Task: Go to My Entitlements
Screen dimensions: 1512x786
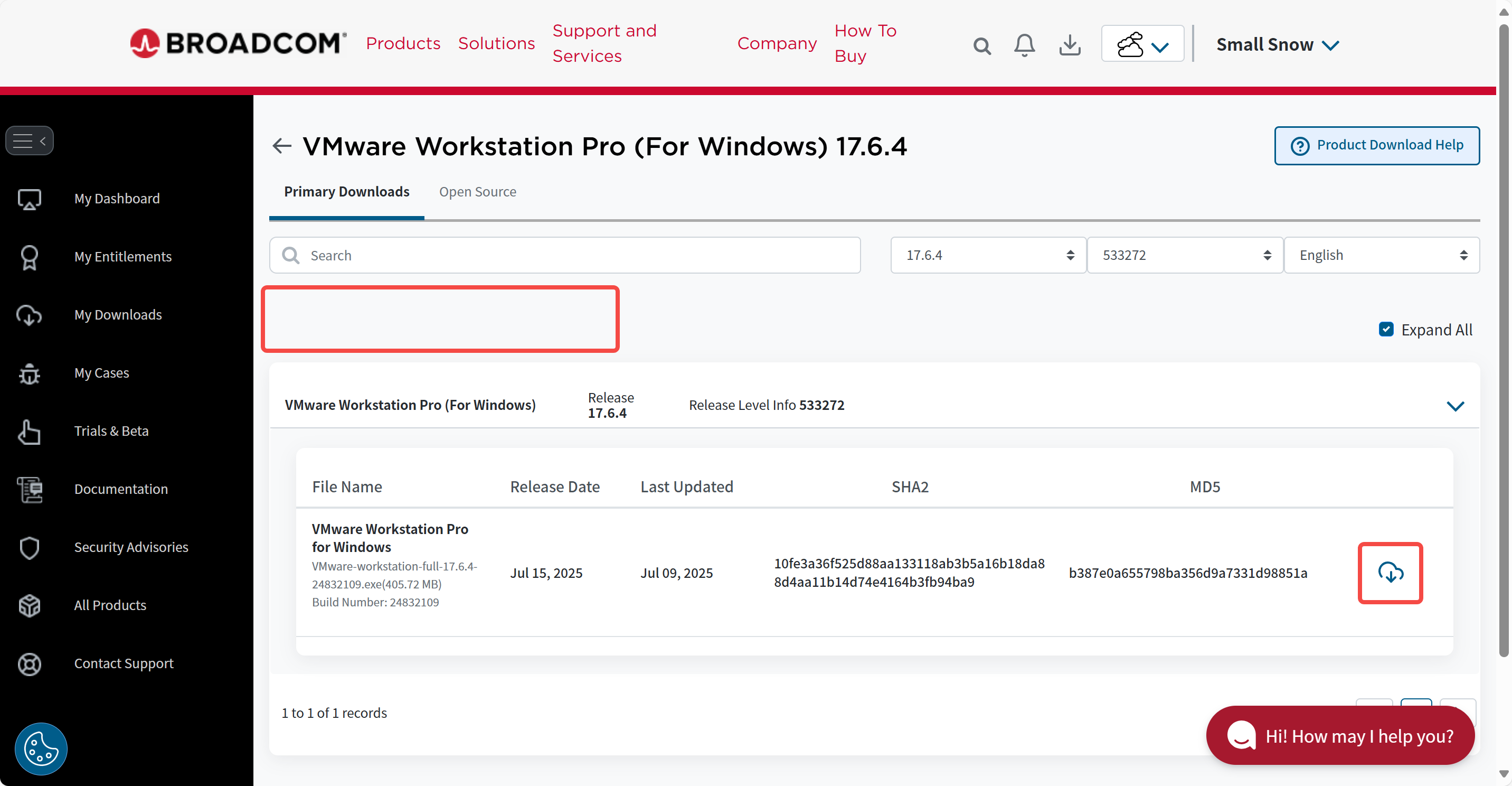Action: click(122, 257)
